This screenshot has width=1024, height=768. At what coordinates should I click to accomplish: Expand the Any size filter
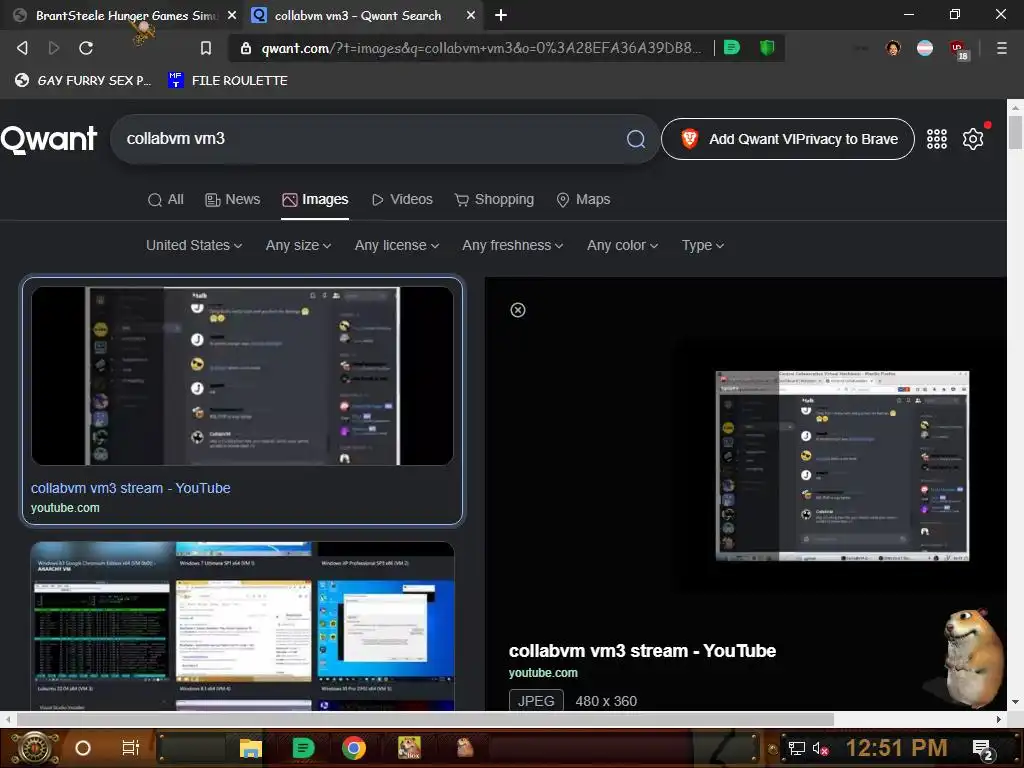(x=298, y=246)
